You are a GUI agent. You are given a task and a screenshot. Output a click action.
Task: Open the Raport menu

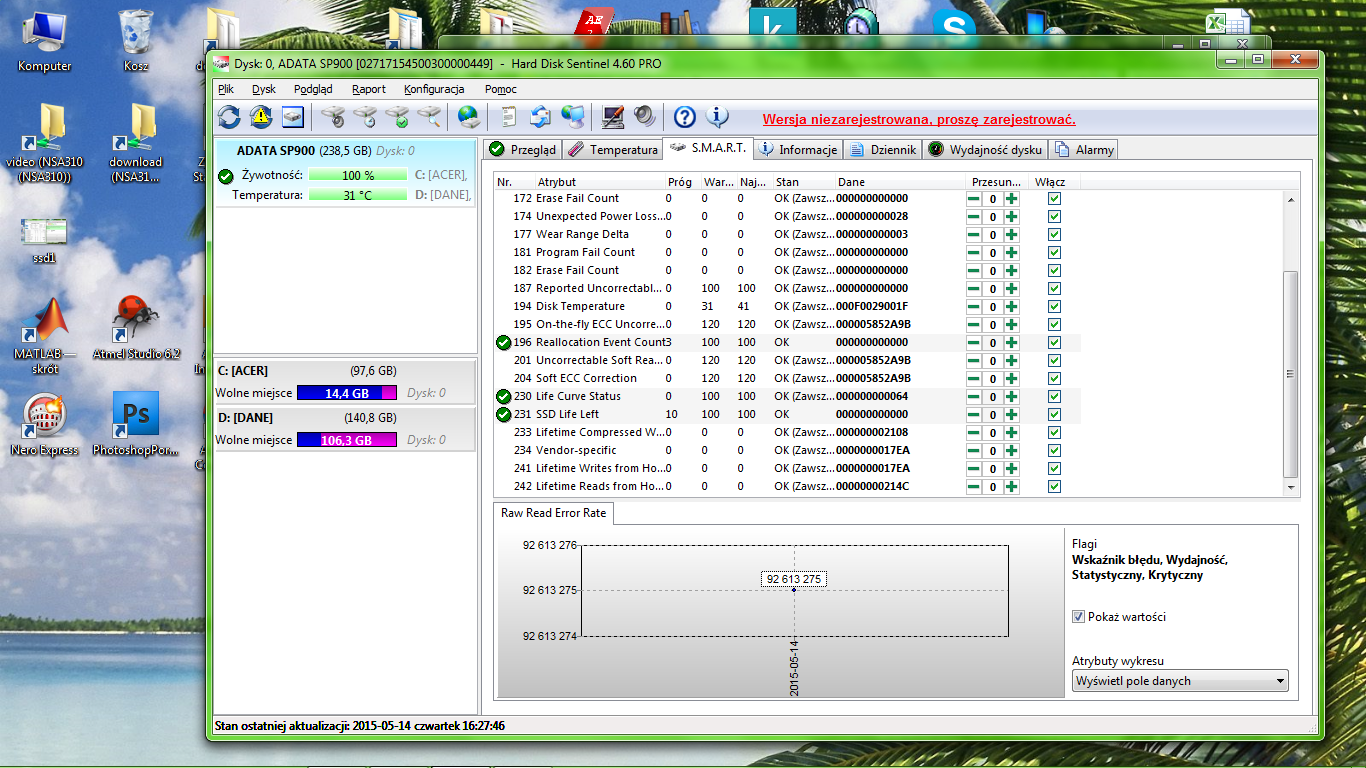coord(369,89)
